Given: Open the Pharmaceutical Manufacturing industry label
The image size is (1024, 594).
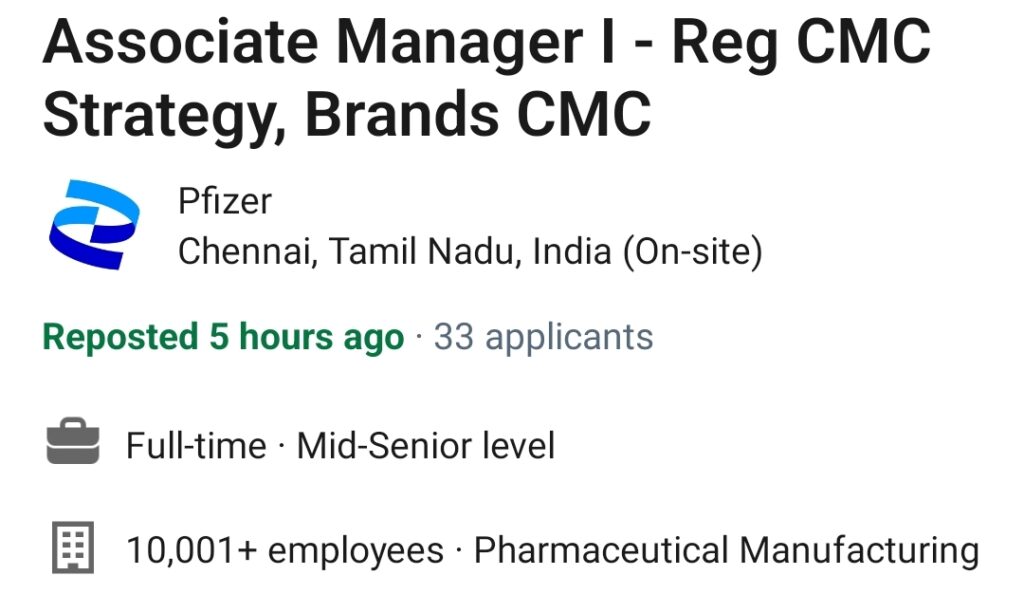Looking at the screenshot, I should [726, 550].
